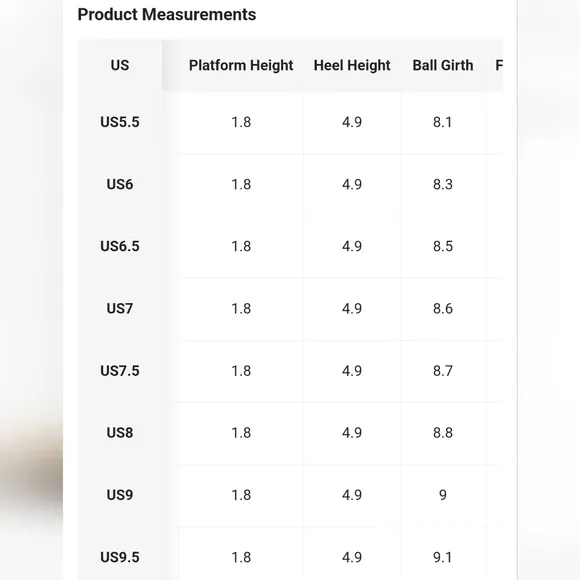Select the US8 size row label
580x580 pixels.
(x=120, y=433)
